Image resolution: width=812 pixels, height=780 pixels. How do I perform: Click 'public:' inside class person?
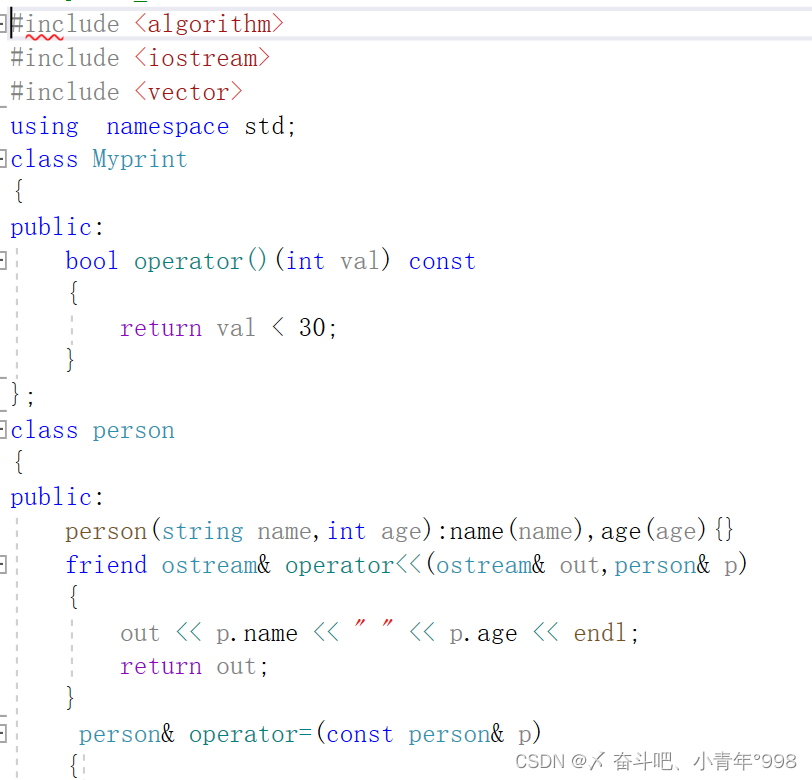pos(57,498)
